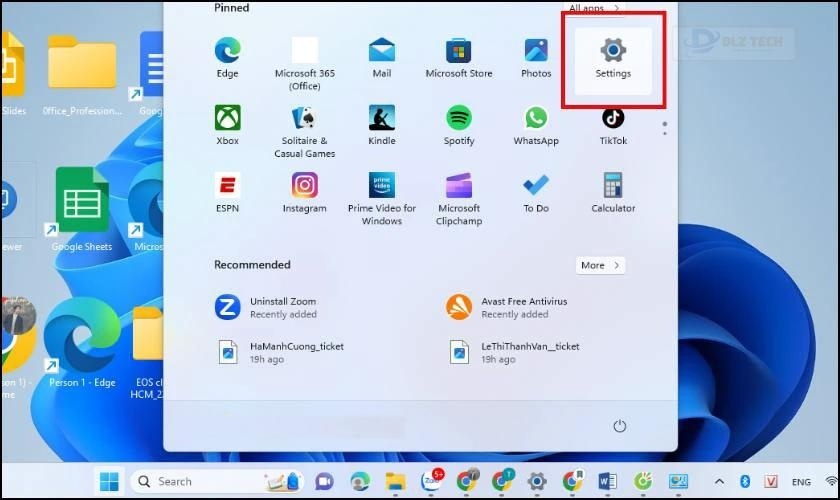Click the pinned apps page indicator dots
Image resolution: width=840 pixels, height=500 pixels.
click(x=664, y=128)
